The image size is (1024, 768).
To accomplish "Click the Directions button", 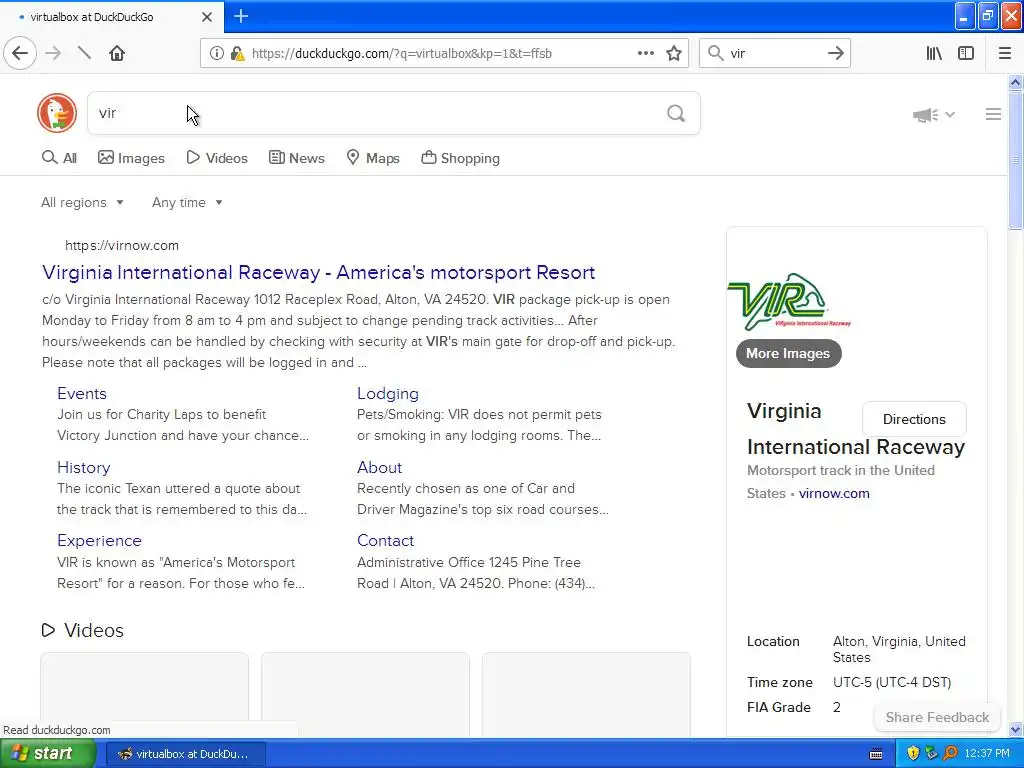I will (914, 419).
